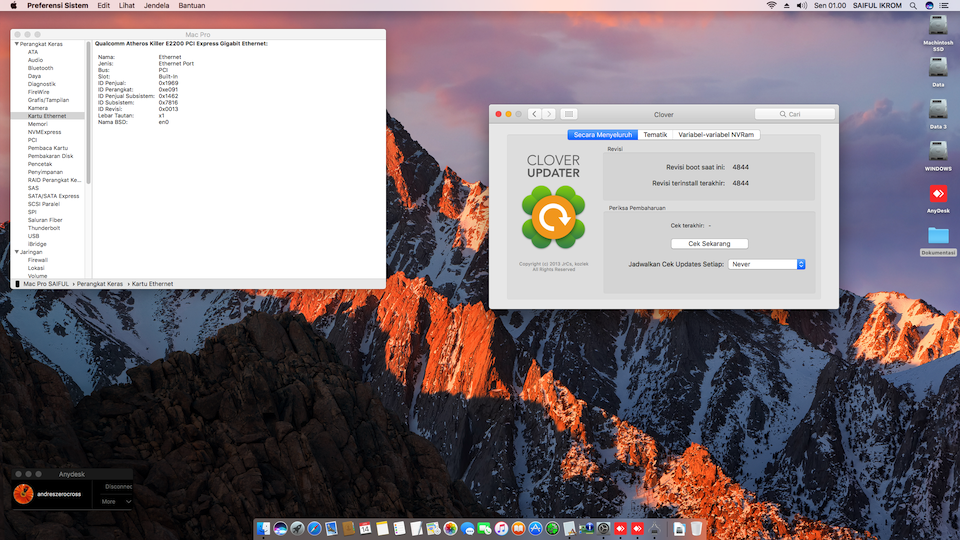960x540 pixels.
Task: Click Disconnect in the Anydesk window
Action: (118, 487)
